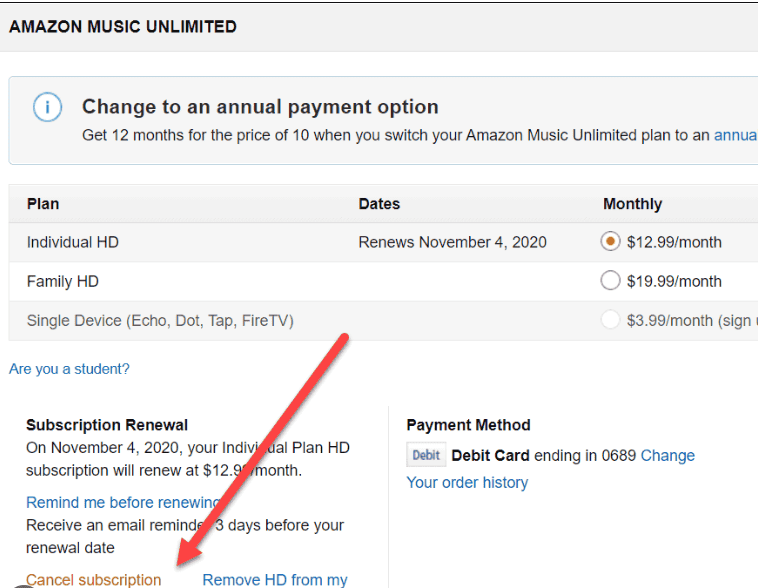Click the "Cancel subscription" link

pos(93,580)
